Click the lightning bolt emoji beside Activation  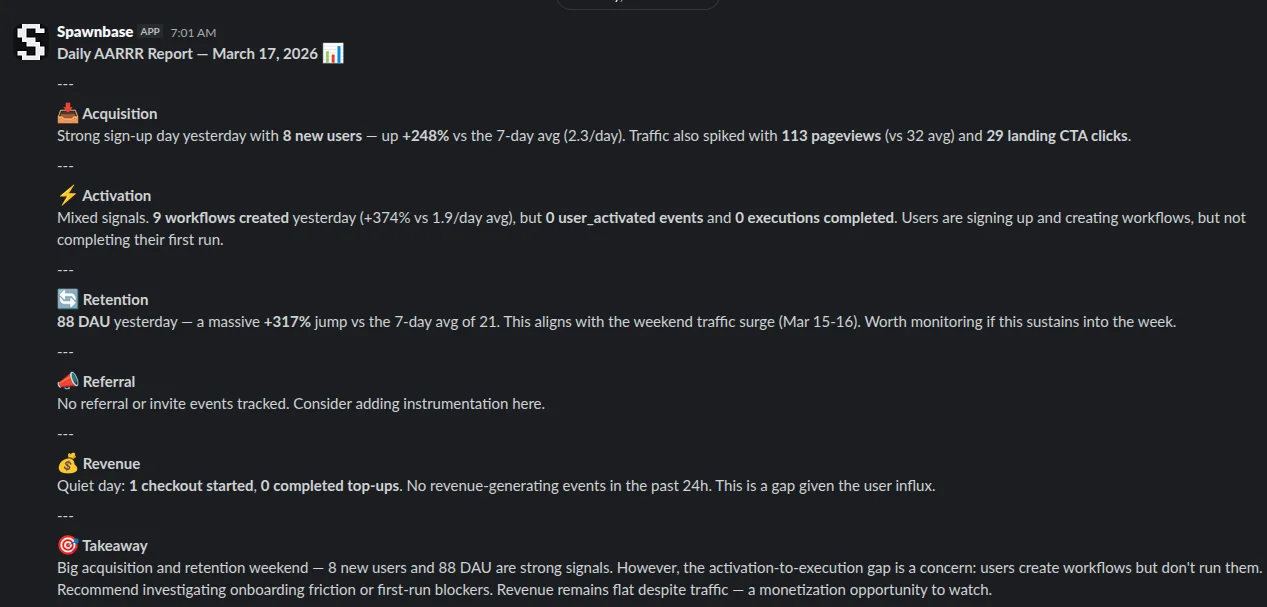click(68, 195)
